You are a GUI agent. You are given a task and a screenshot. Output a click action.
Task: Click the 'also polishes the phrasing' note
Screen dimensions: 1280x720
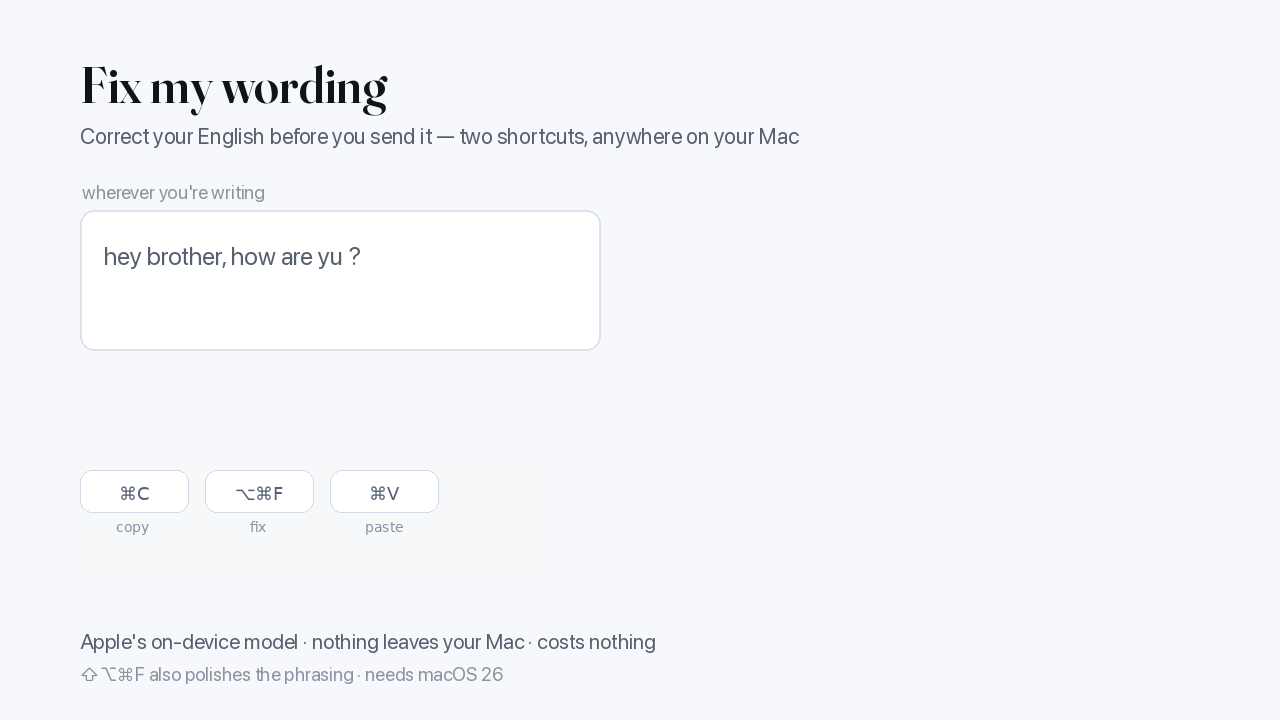coord(292,675)
